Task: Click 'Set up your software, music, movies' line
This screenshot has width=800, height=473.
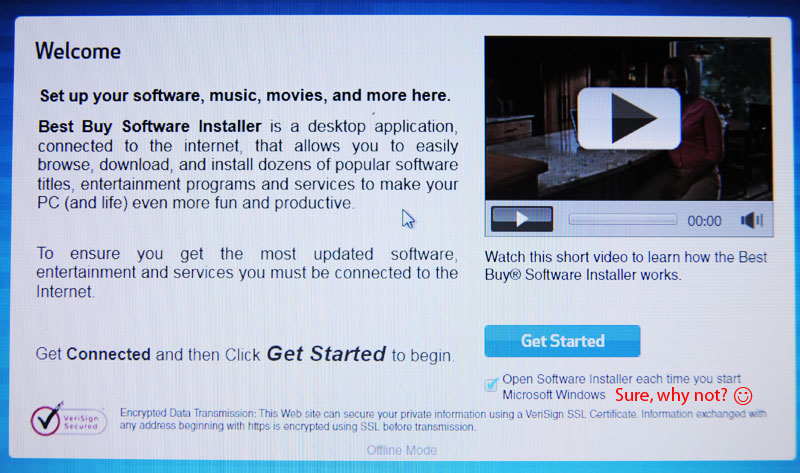Action: 245,95
